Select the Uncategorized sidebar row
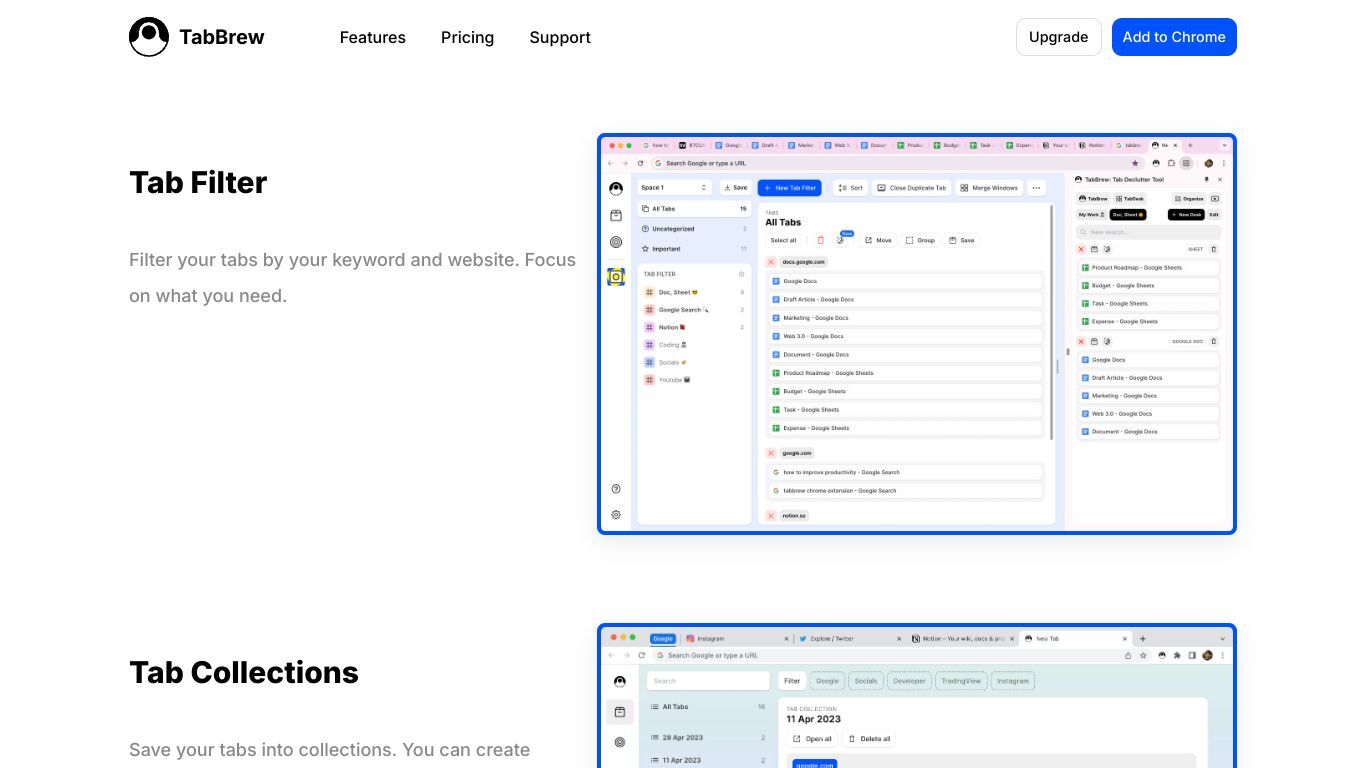Screen dimensions: 1366x768 pos(694,229)
